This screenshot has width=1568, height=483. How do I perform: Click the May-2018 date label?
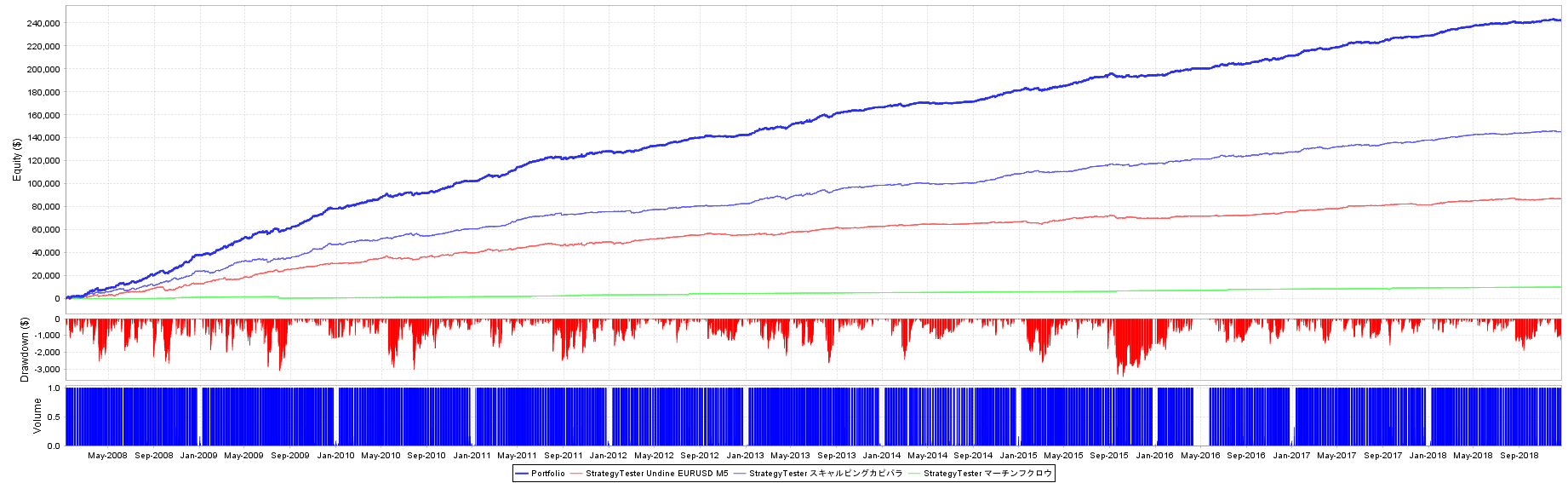point(1473,455)
